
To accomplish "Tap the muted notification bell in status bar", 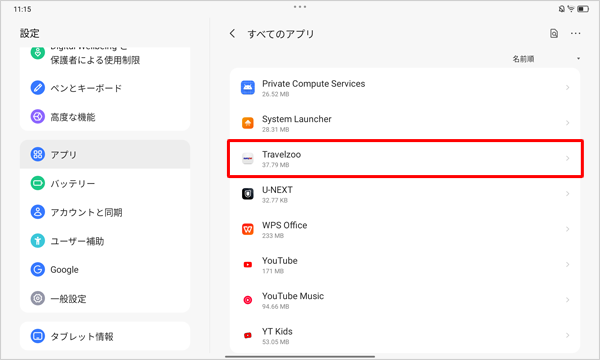I will pyautogui.click(x=562, y=9).
